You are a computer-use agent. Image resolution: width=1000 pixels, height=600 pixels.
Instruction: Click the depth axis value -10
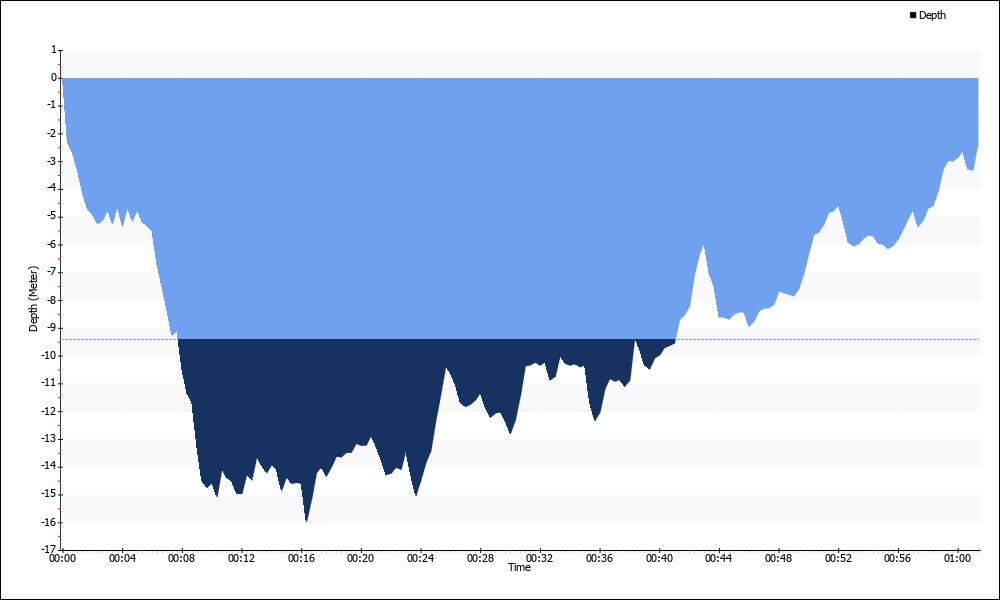(50, 355)
